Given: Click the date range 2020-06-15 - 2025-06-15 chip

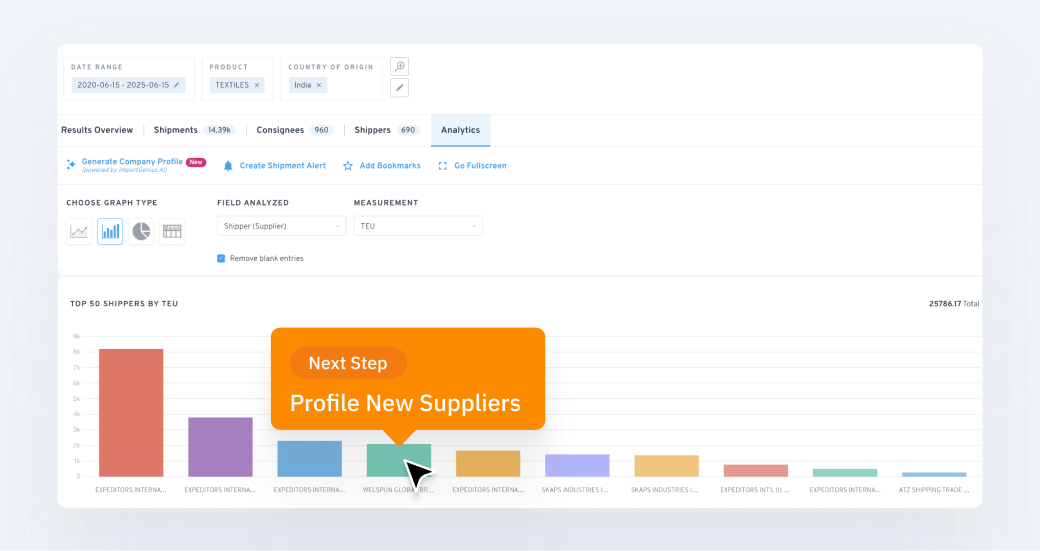Looking at the screenshot, I should 129,85.
